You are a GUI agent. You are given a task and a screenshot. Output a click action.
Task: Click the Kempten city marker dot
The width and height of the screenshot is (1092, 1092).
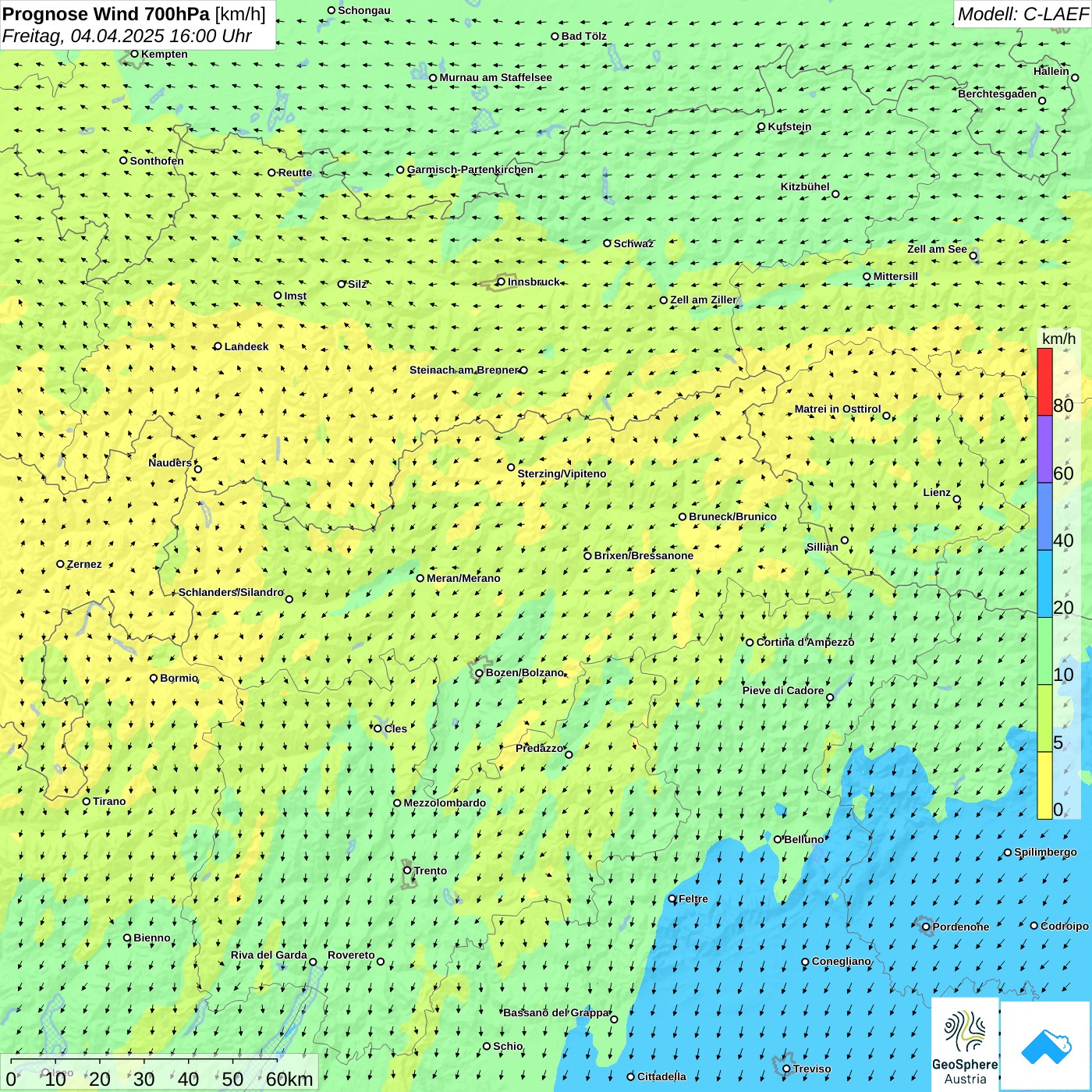134,54
